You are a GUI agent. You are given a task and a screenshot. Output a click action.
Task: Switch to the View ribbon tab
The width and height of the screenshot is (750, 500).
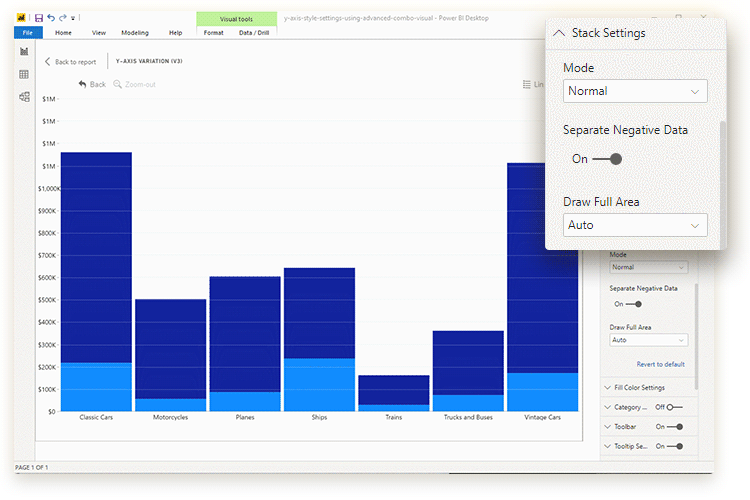pos(99,33)
